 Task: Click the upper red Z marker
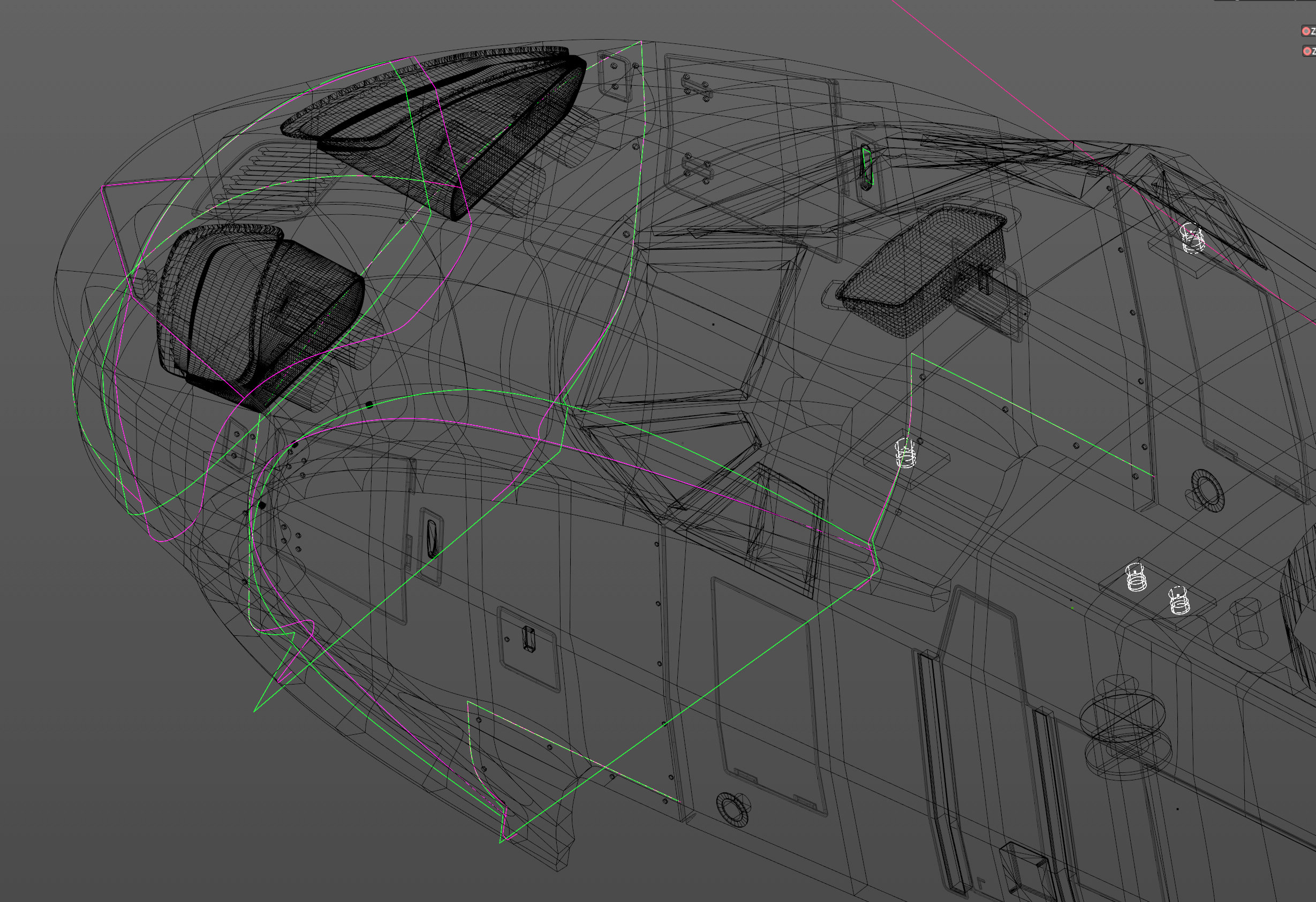(x=1306, y=31)
